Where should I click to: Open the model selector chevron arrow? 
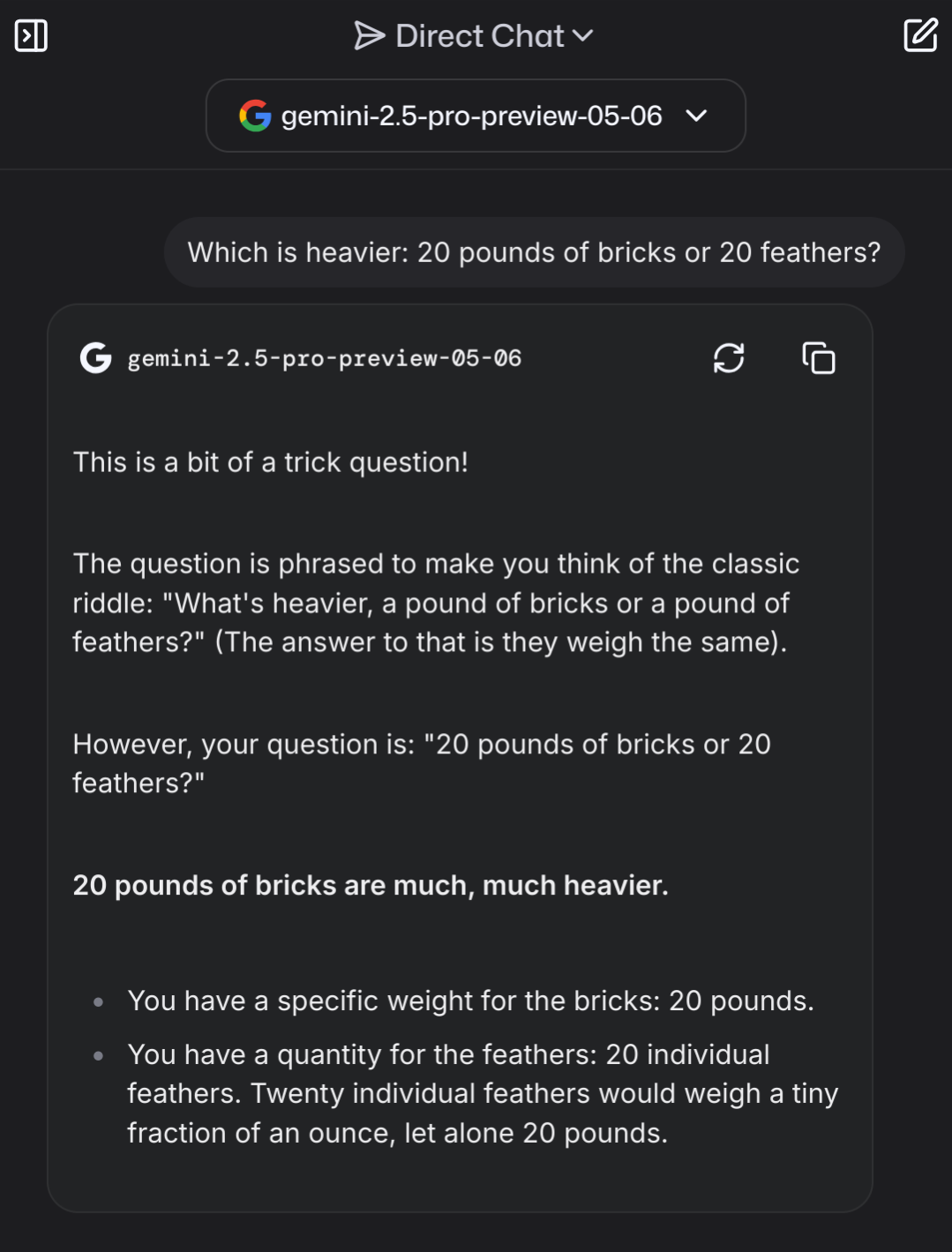pyautogui.click(x=696, y=116)
